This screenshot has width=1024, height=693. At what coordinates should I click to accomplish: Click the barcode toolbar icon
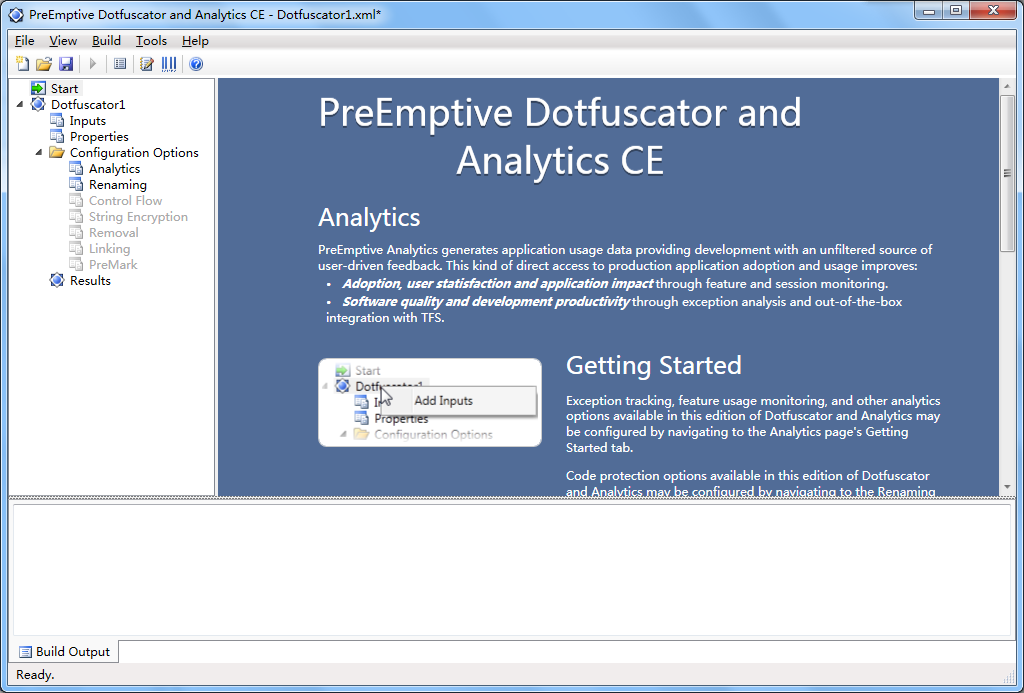pyautogui.click(x=168, y=63)
